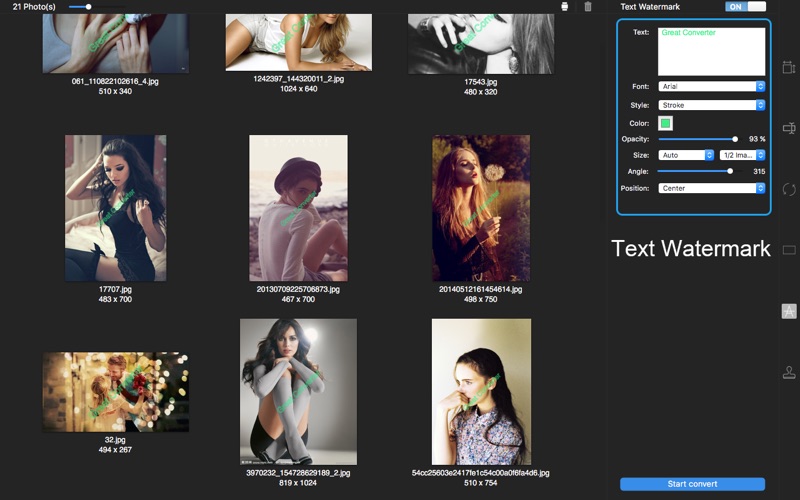Select the text watermark tool icon
This screenshot has height=500, width=800.
pos(789,311)
